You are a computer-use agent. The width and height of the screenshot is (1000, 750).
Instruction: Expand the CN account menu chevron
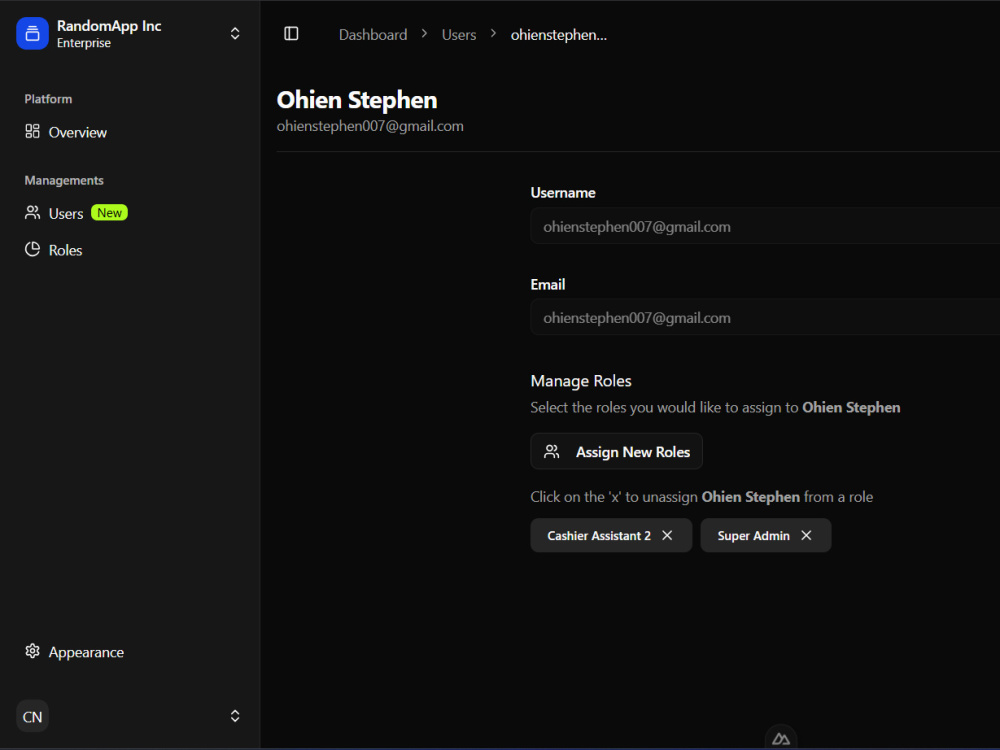(235, 716)
